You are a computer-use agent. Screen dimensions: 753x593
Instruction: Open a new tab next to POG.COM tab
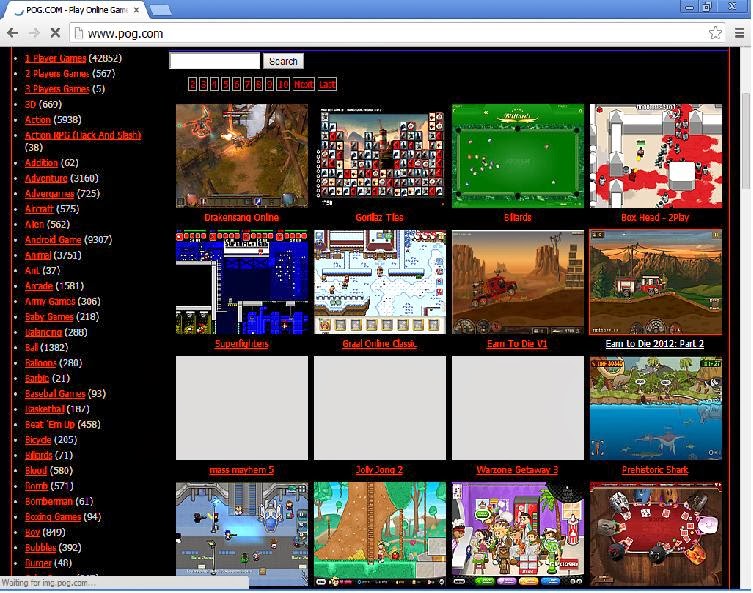pos(161,10)
